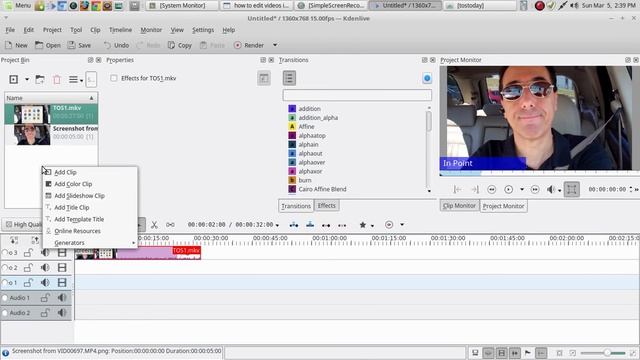Open dropdown arrow beside Render button

[275, 45]
